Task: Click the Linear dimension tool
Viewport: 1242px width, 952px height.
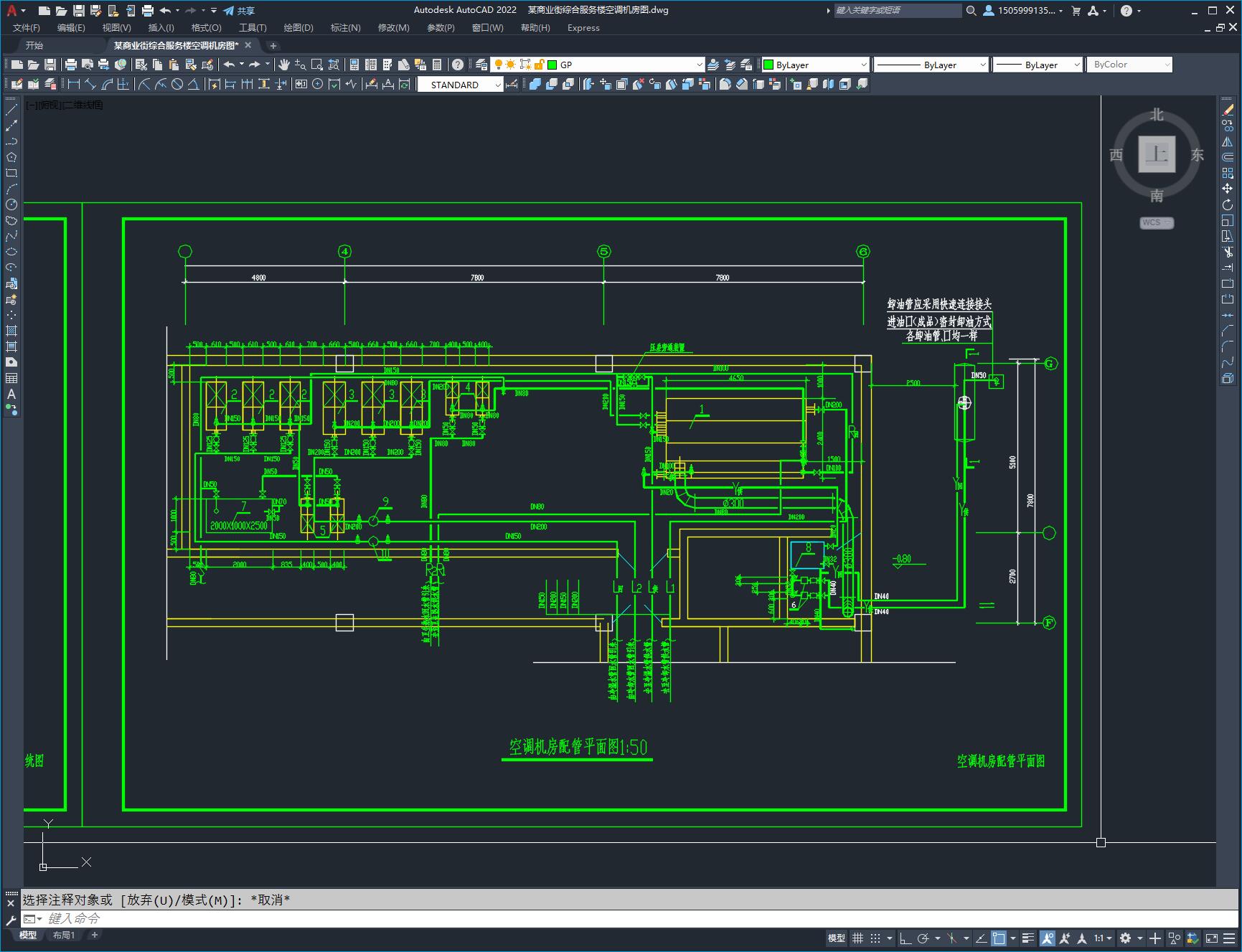Action: click(x=73, y=85)
